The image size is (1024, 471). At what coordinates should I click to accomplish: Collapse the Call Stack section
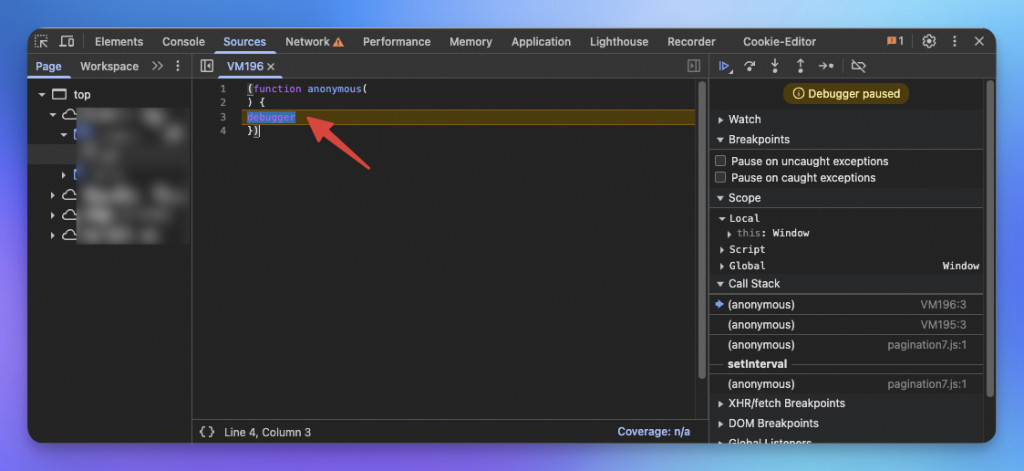[x=721, y=284]
